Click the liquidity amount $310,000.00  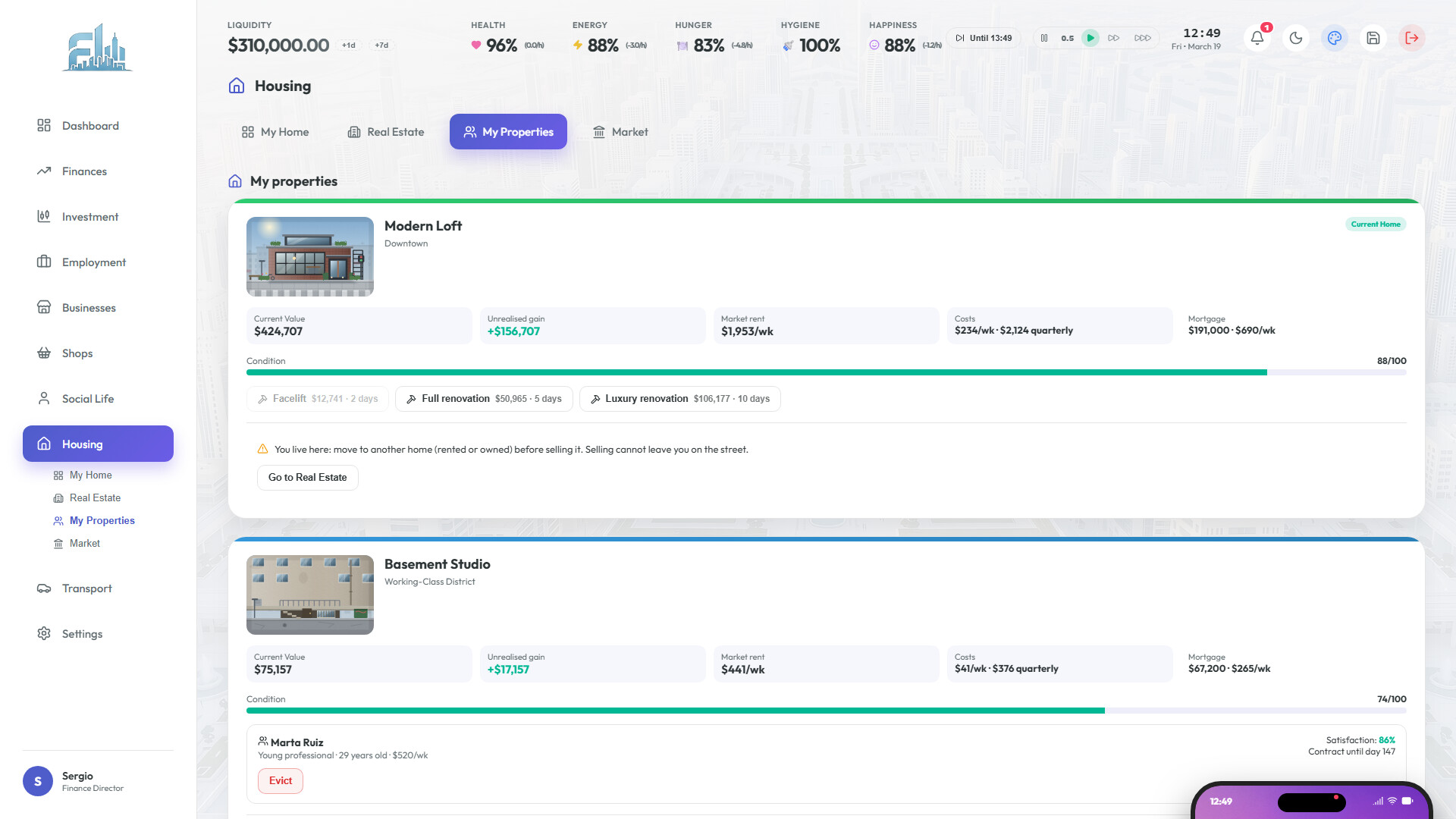(x=278, y=45)
